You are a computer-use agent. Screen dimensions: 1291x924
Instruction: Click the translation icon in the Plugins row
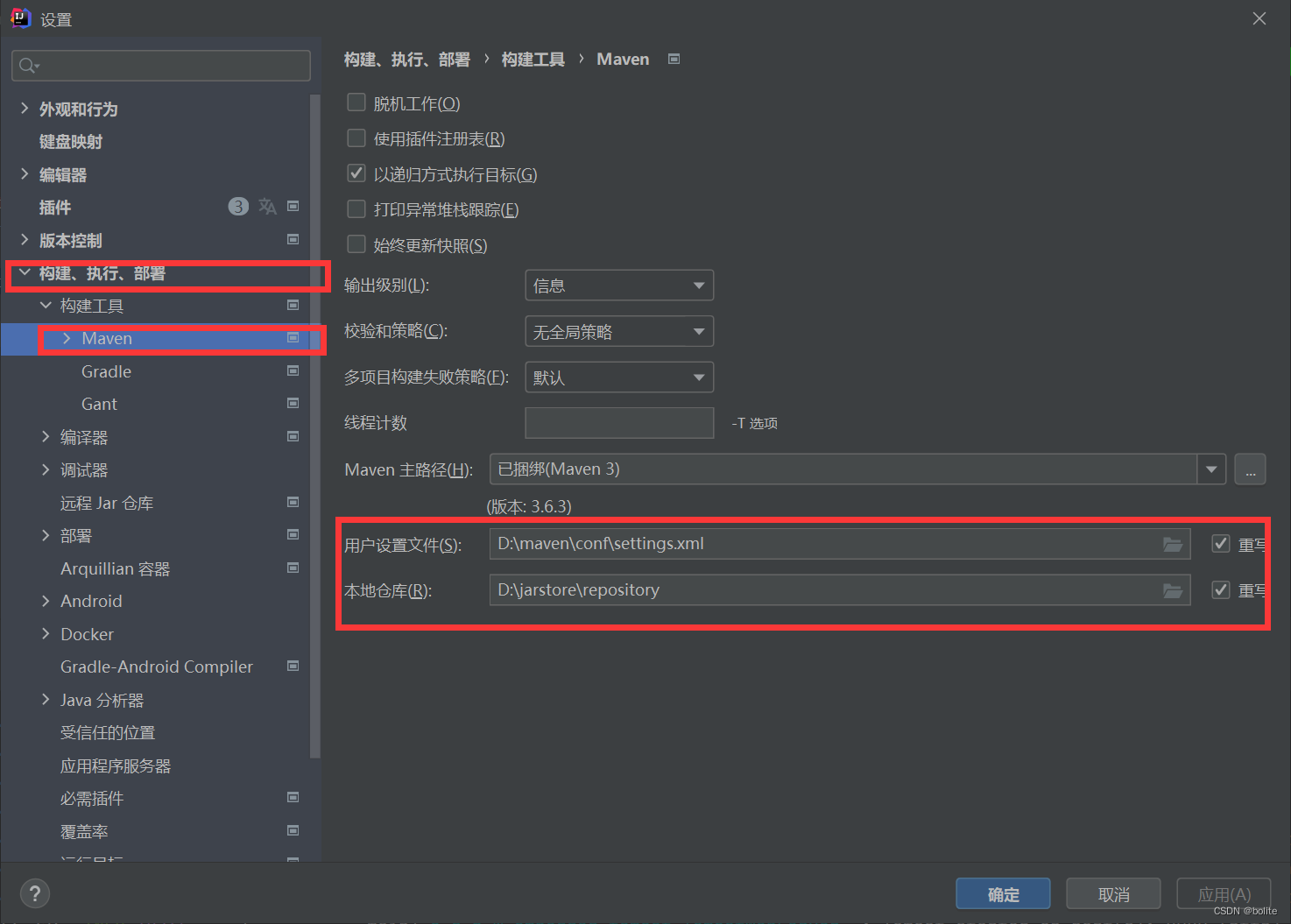coord(267,207)
